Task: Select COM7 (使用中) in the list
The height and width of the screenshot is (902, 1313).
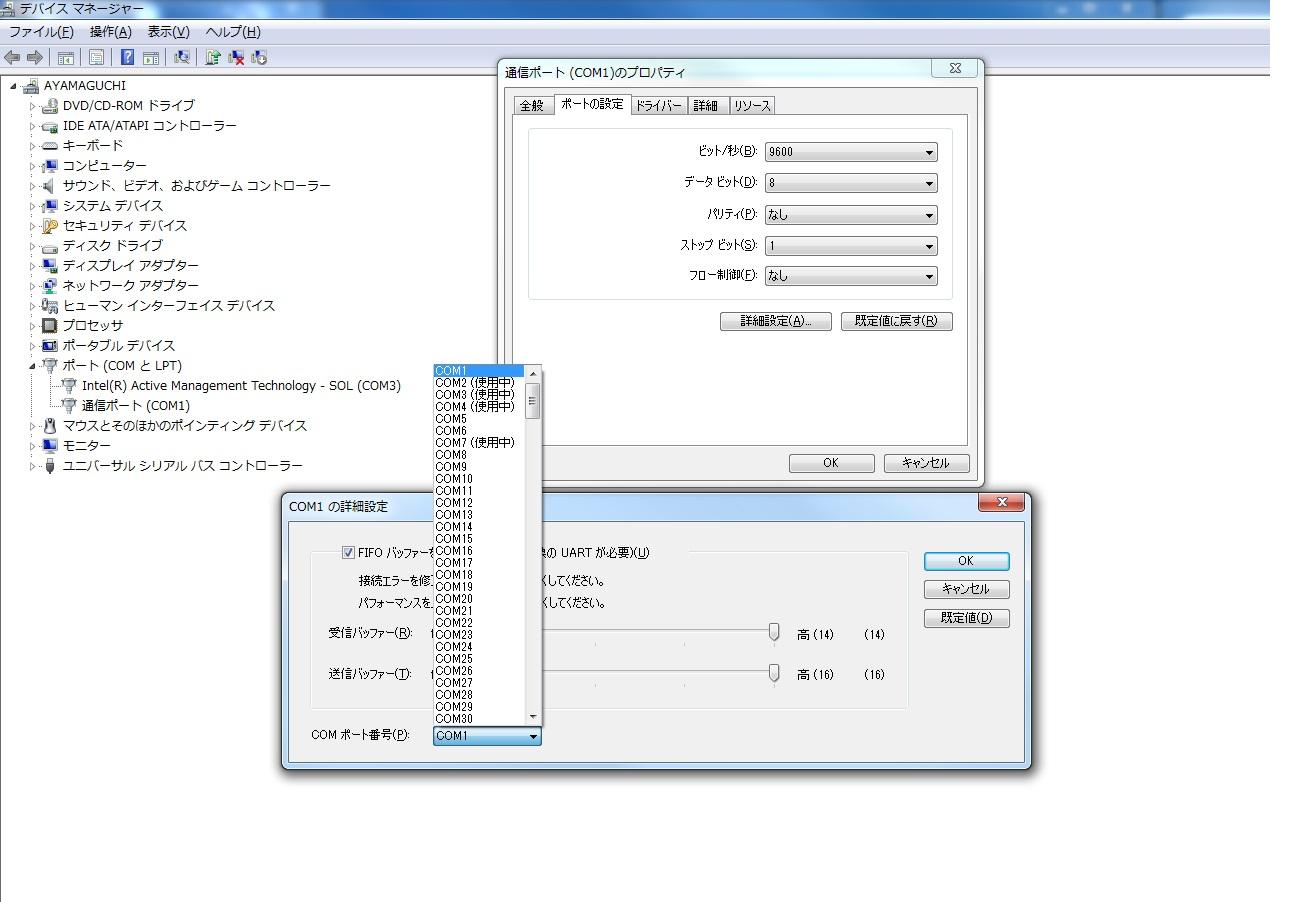Action: (479, 443)
